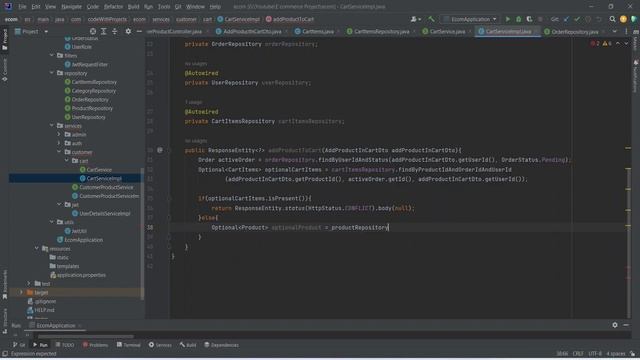Open the Build tool window
This screenshot has height=360, width=640.
[x=188, y=345]
